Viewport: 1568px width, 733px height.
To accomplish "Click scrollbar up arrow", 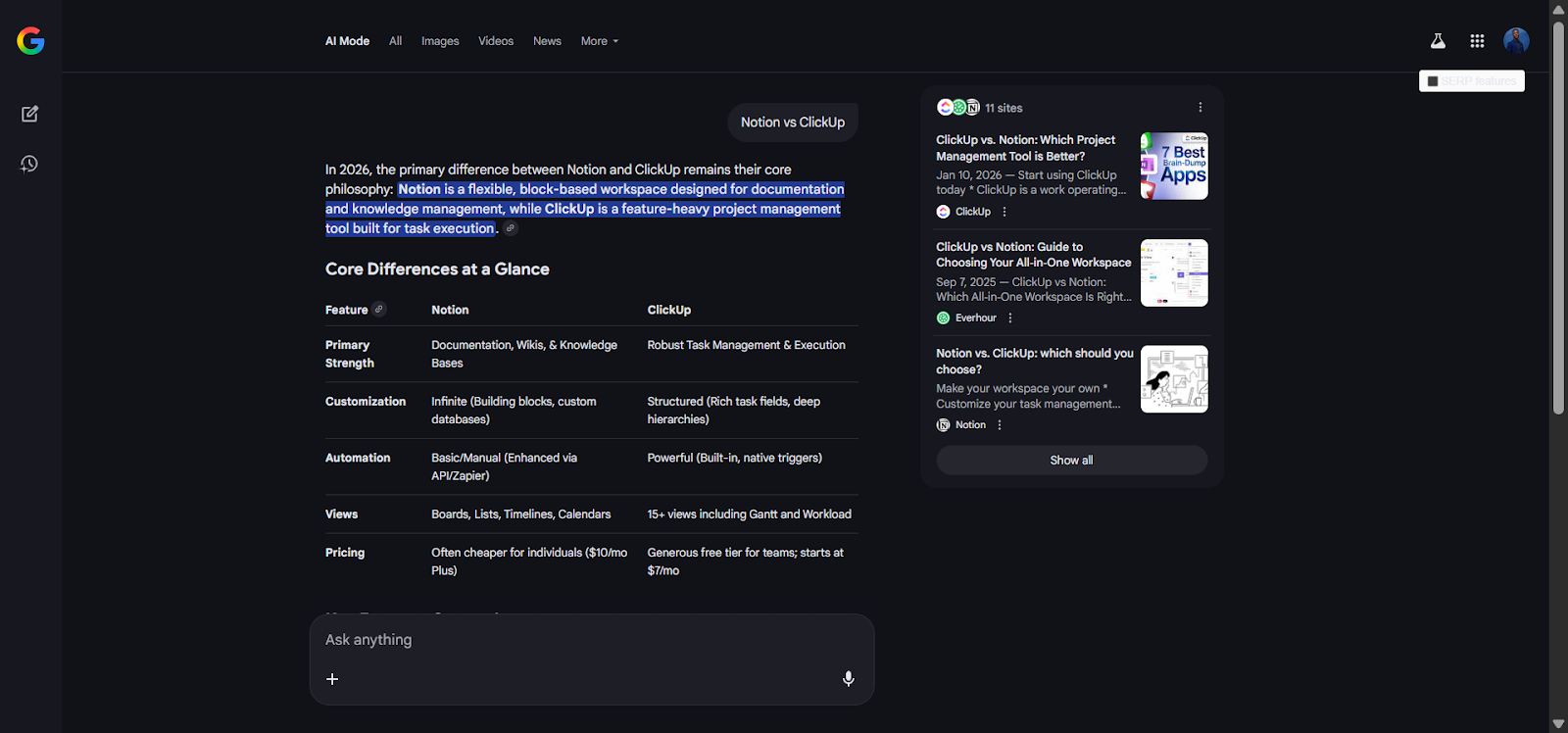I will point(1558,8).
